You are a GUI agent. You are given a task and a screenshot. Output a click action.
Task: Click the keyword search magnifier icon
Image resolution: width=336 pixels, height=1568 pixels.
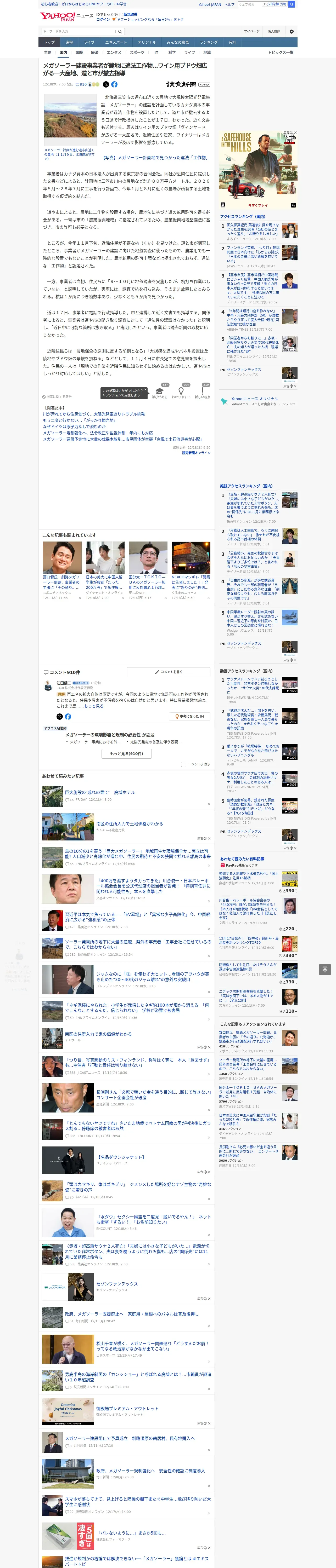point(120,31)
